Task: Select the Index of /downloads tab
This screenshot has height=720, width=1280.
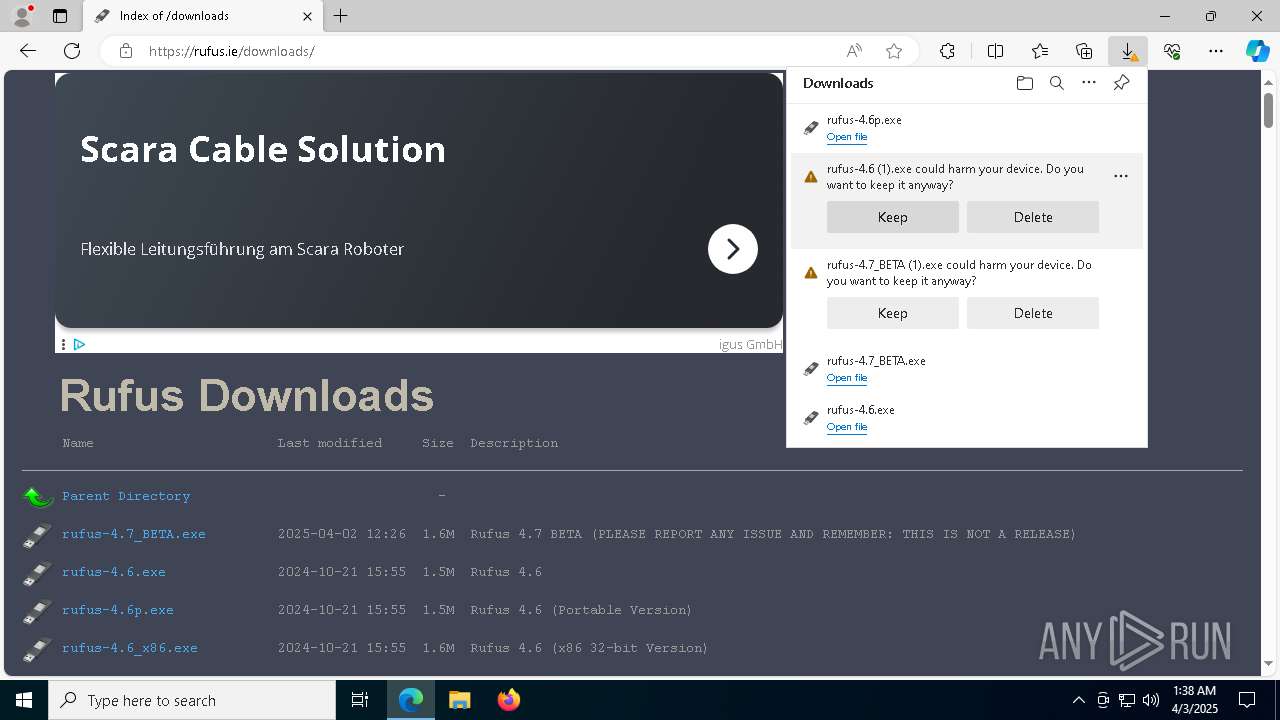Action: coord(203,16)
